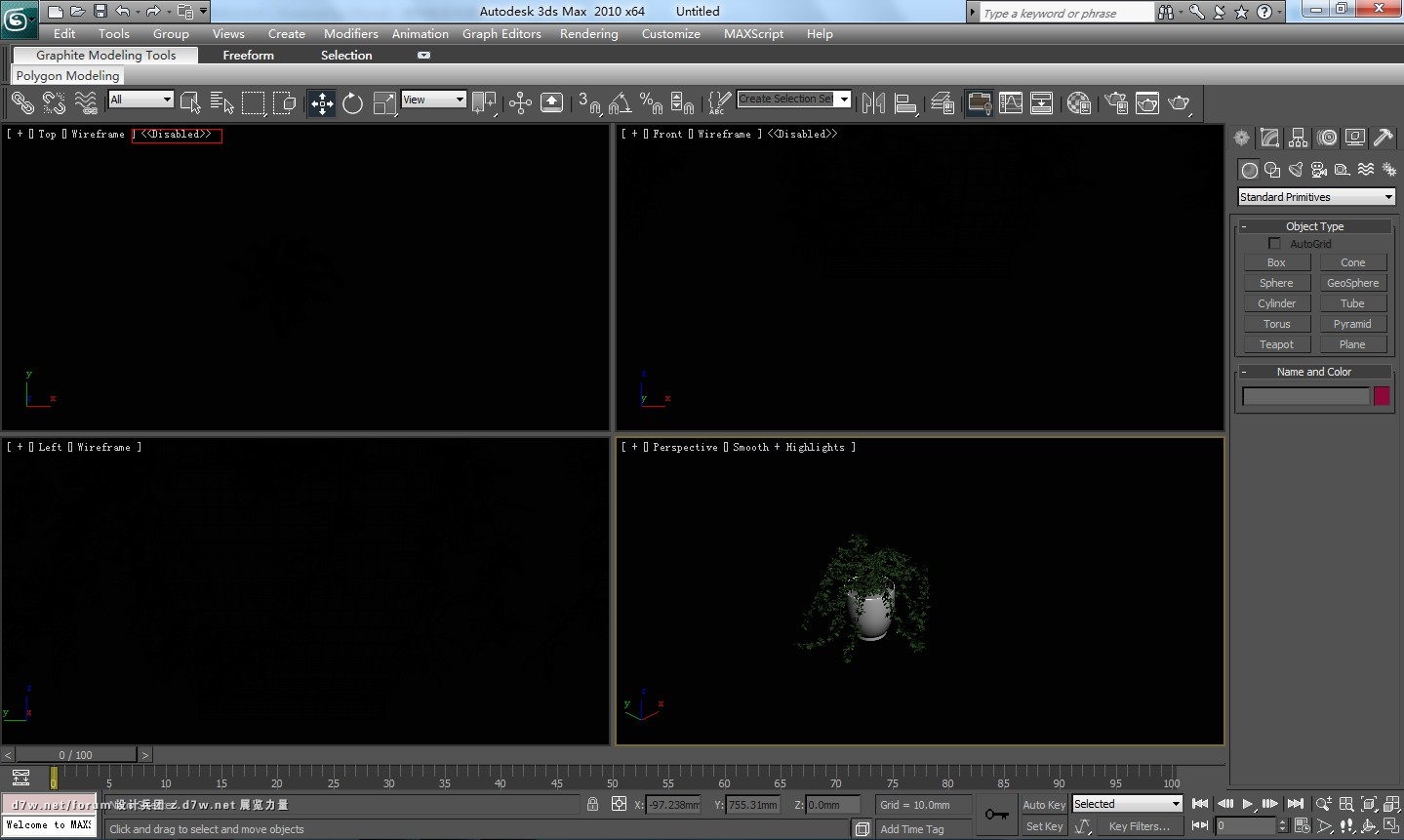Toggle Window/Crossing selection icon
Viewport: 1404px width, 840px height.
click(x=285, y=102)
